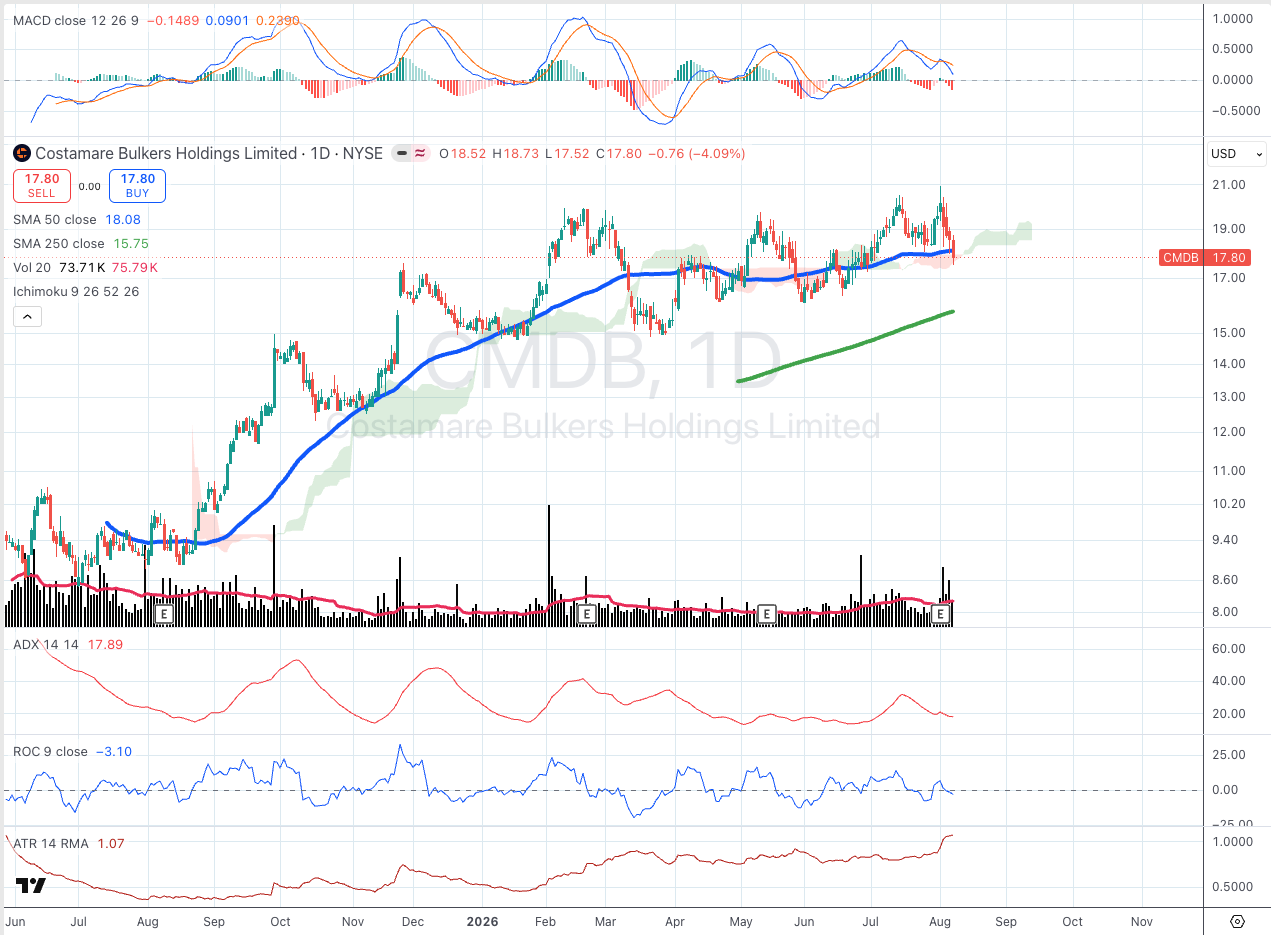
Task: Click the TradingView logo in the chart corner
Action: point(30,886)
